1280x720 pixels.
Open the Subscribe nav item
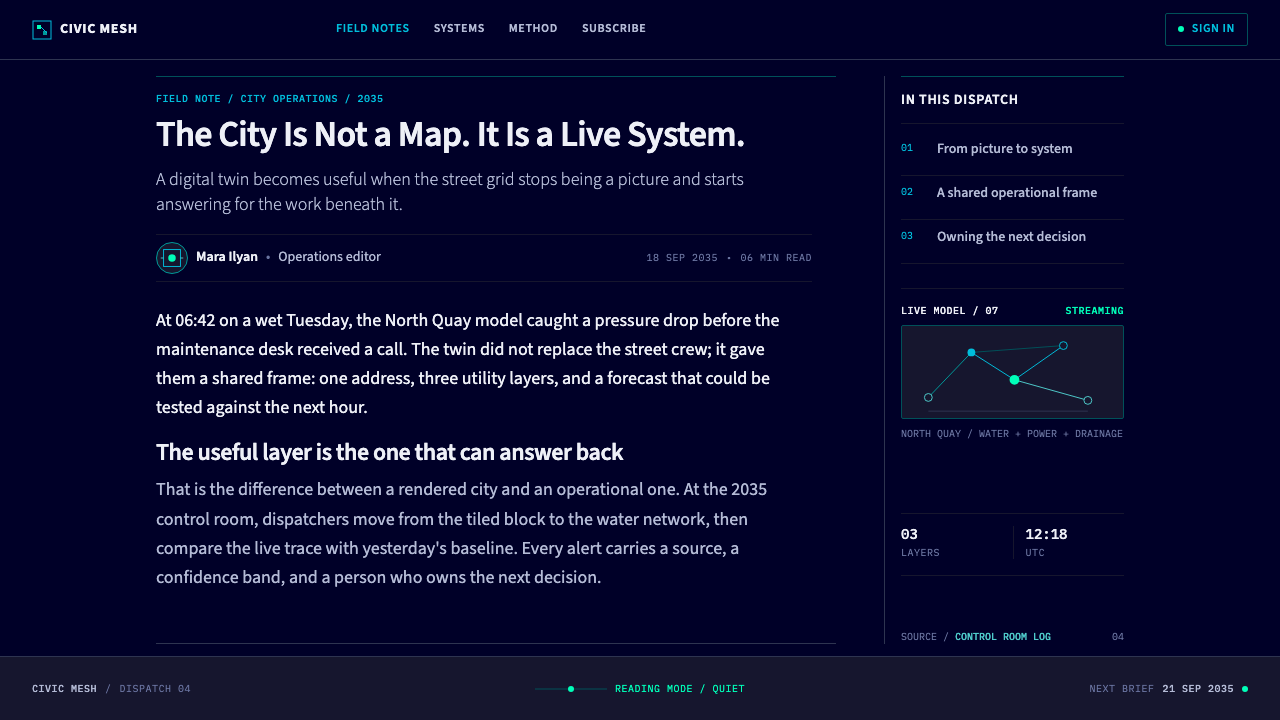coord(614,29)
